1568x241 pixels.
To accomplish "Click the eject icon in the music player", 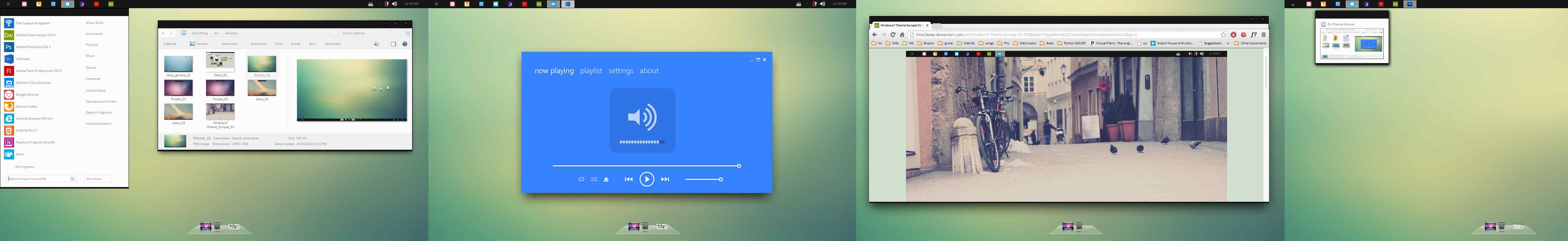I will tap(606, 179).
